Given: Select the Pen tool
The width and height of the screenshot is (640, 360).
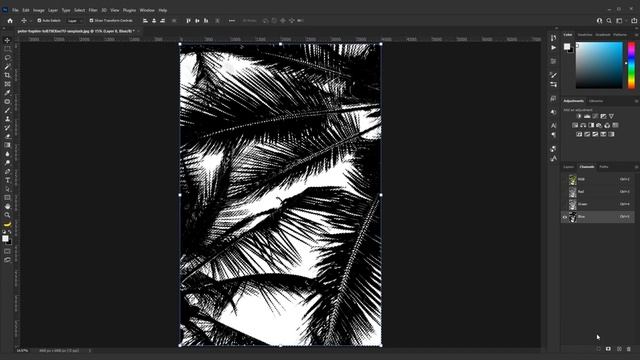Looking at the screenshot, I should coord(7,171).
